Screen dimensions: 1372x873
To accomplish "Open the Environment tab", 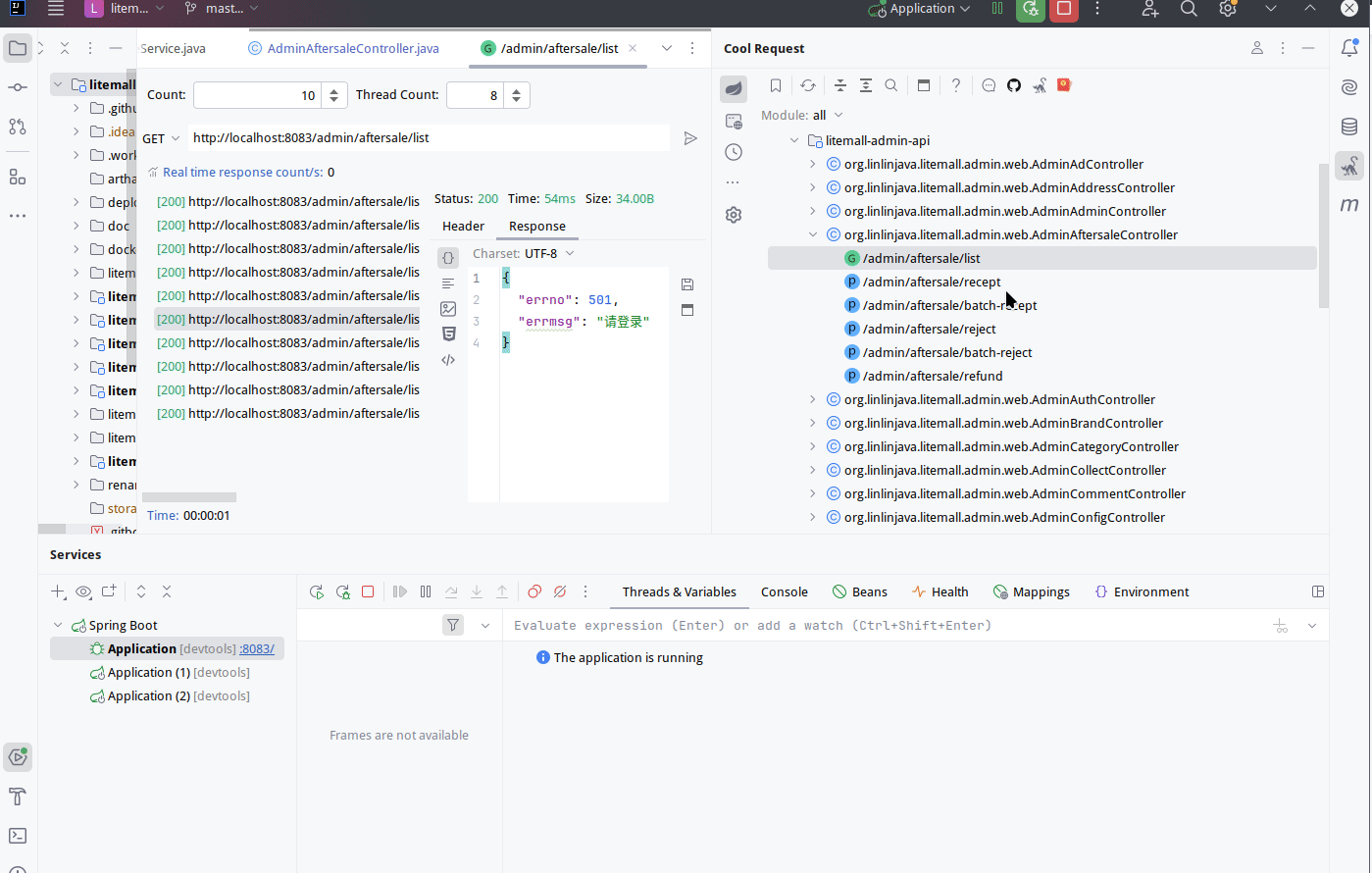I will point(1142,591).
